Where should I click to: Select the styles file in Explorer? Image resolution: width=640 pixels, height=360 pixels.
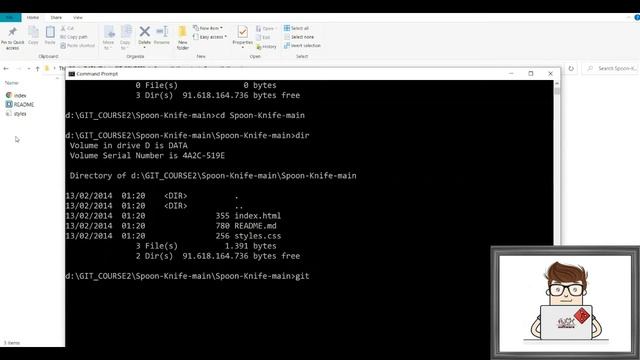tap(16, 114)
